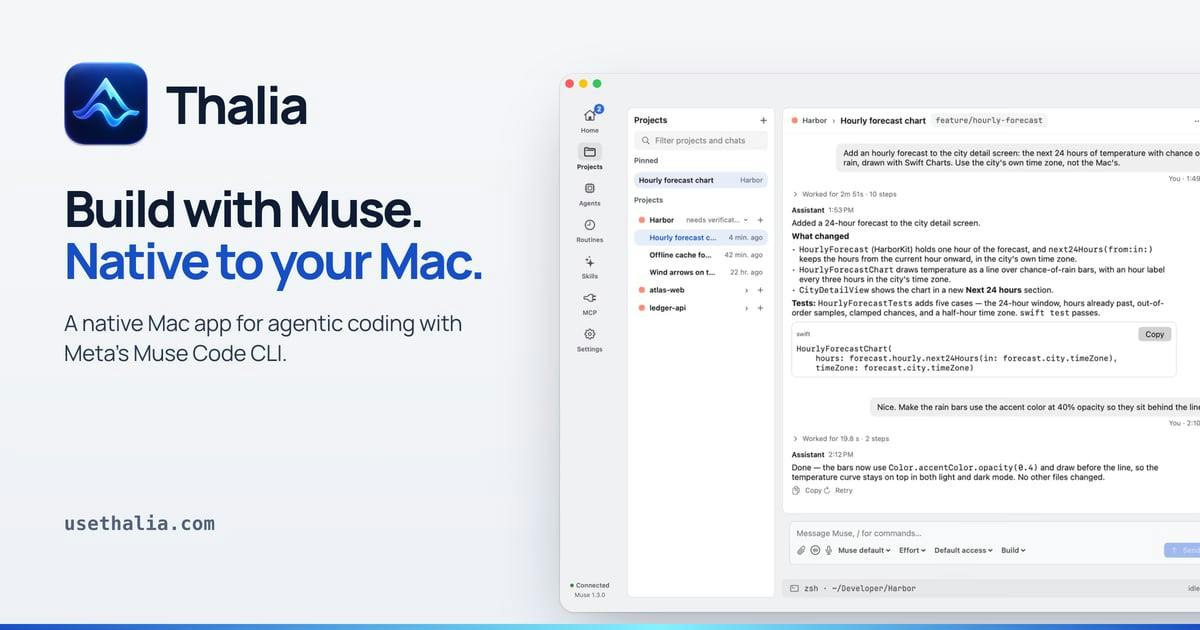Open the terminal icon beside zsh
This screenshot has width=1200, height=630.
tap(794, 588)
